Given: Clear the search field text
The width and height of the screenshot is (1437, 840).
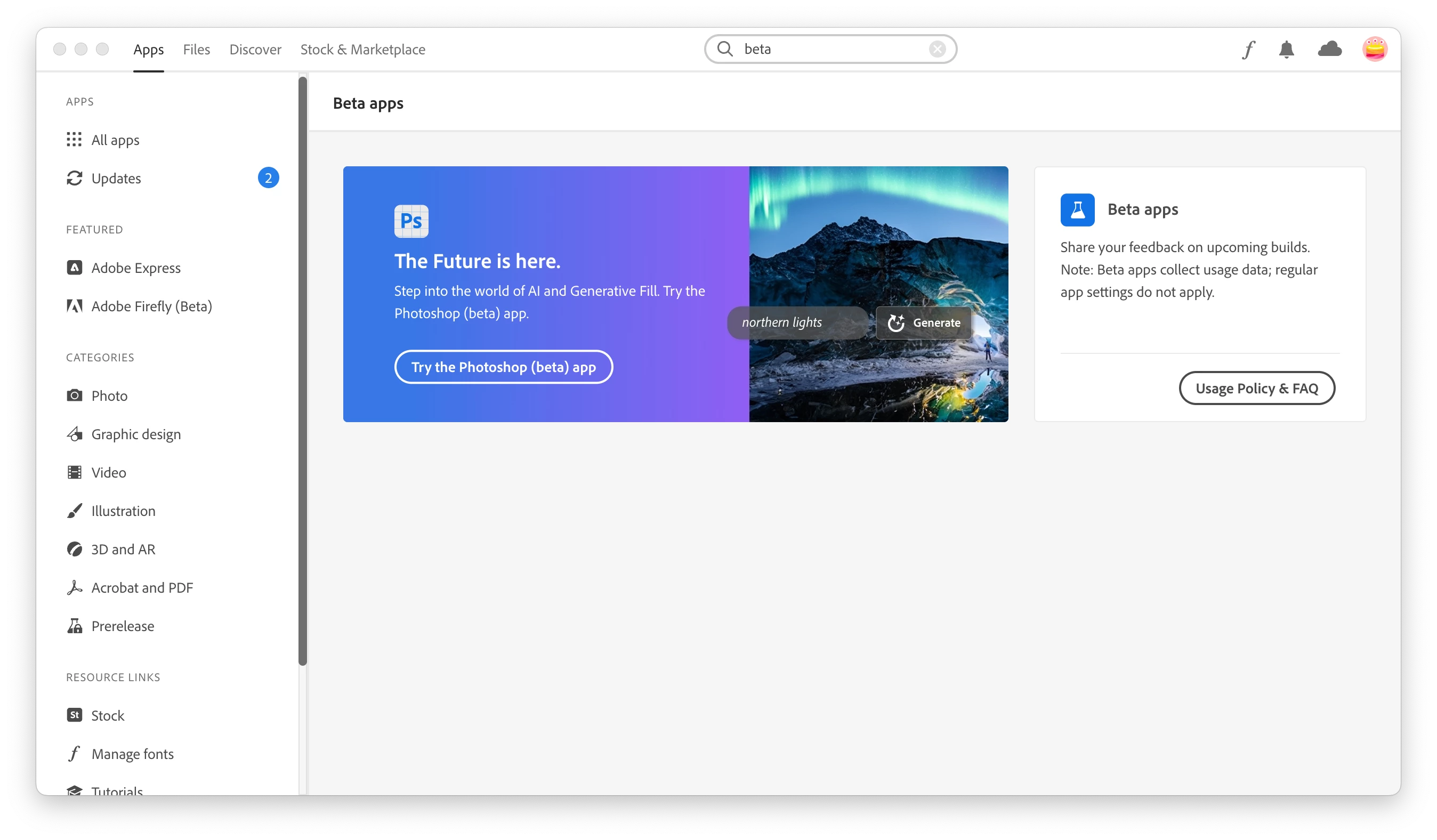Looking at the screenshot, I should pos(937,49).
